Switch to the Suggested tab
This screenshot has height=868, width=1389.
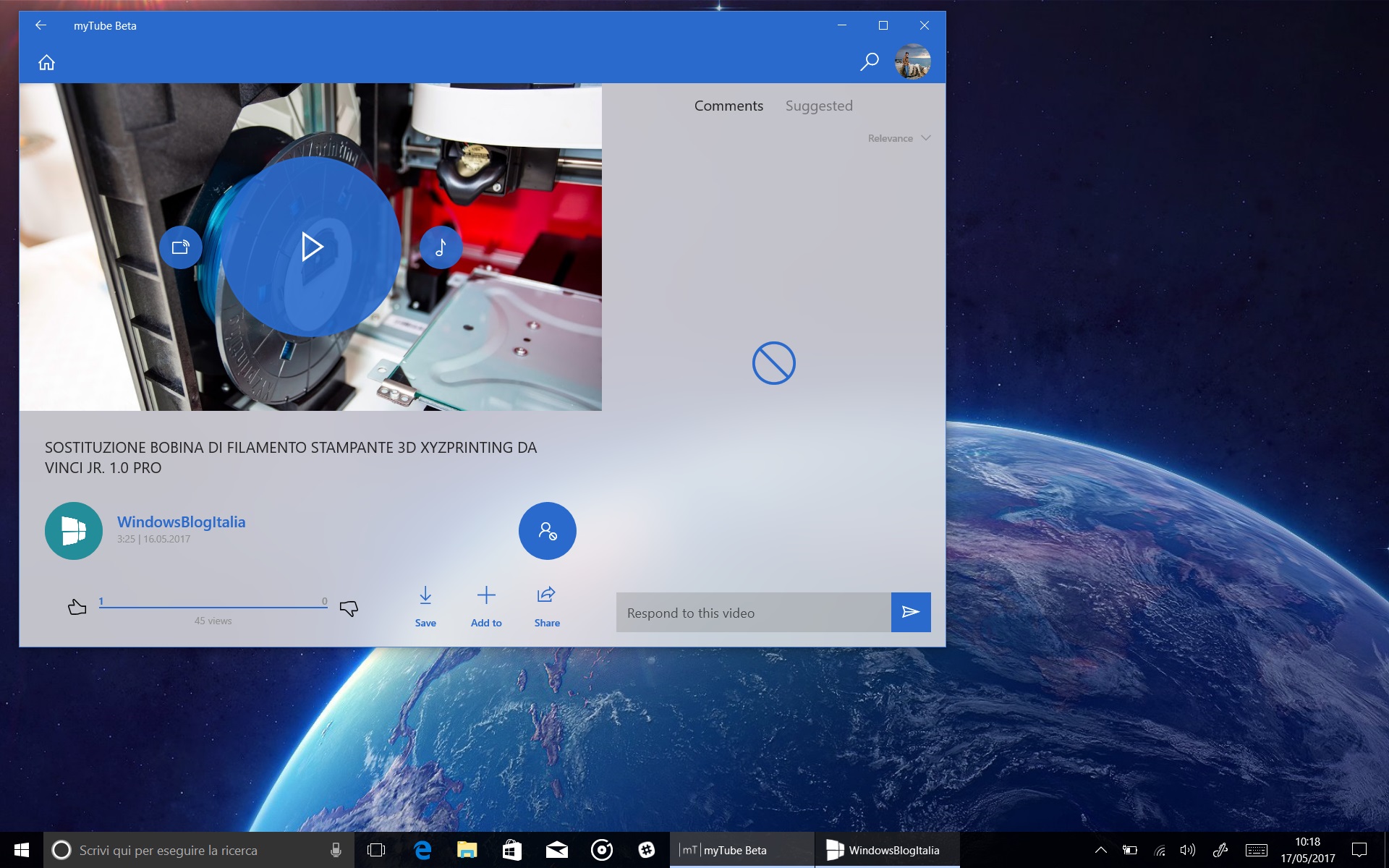click(819, 106)
